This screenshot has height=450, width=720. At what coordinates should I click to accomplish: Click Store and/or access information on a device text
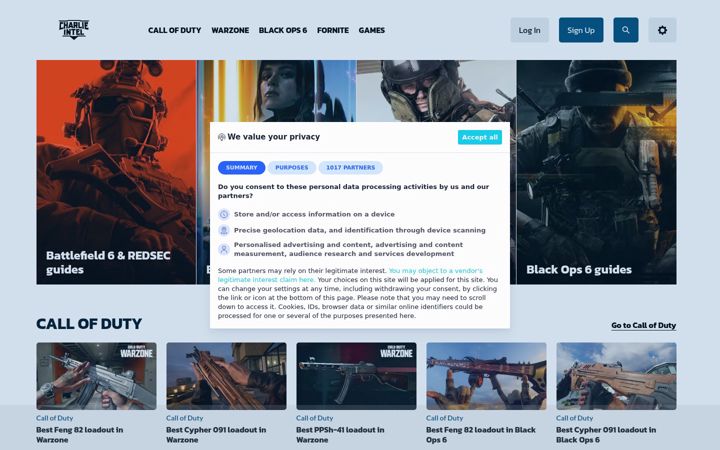(x=314, y=214)
